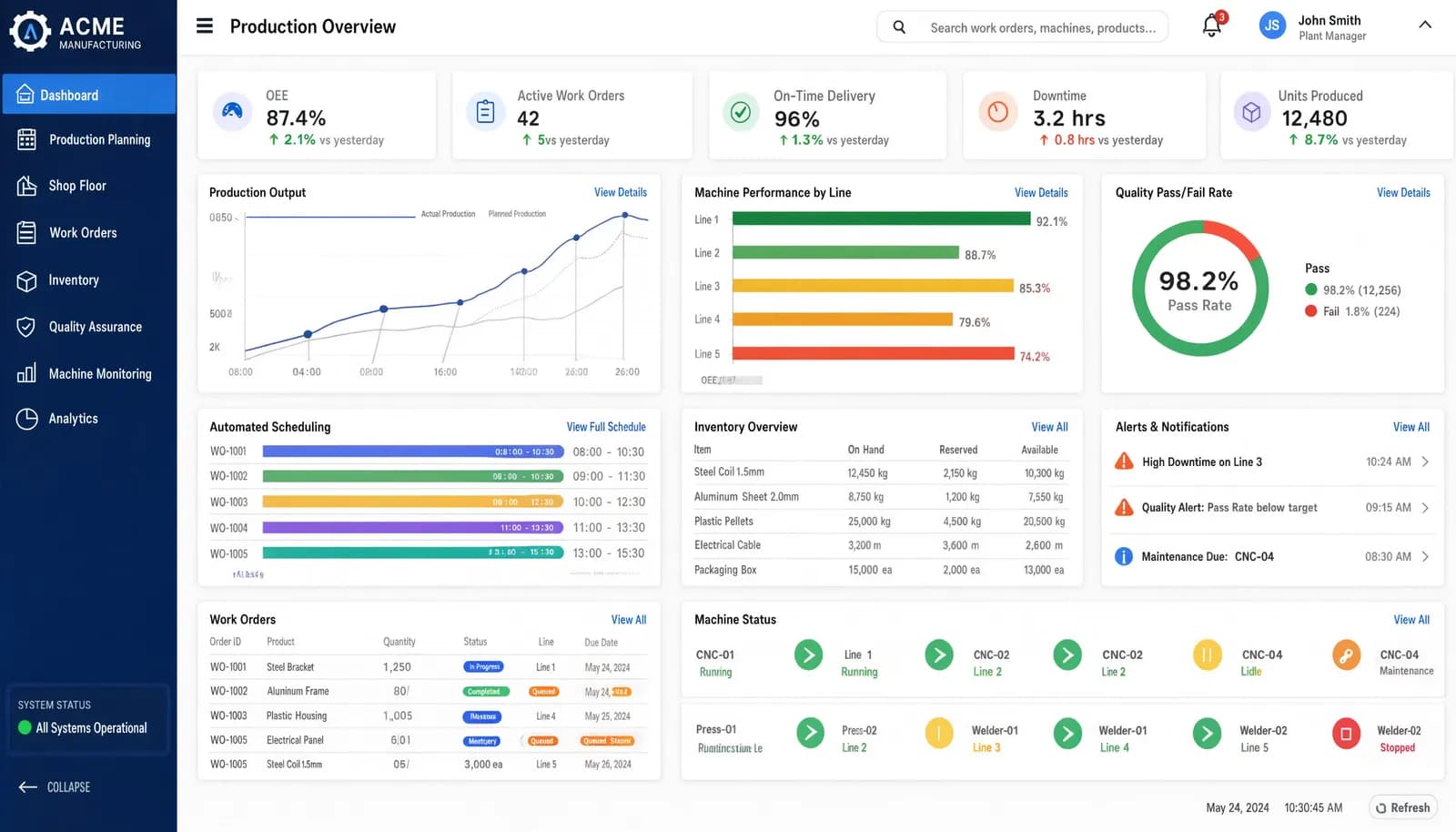This screenshot has width=1456, height=832.
Task: Click View Details on Production Output
Action: pyautogui.click(x=621, y=192)
